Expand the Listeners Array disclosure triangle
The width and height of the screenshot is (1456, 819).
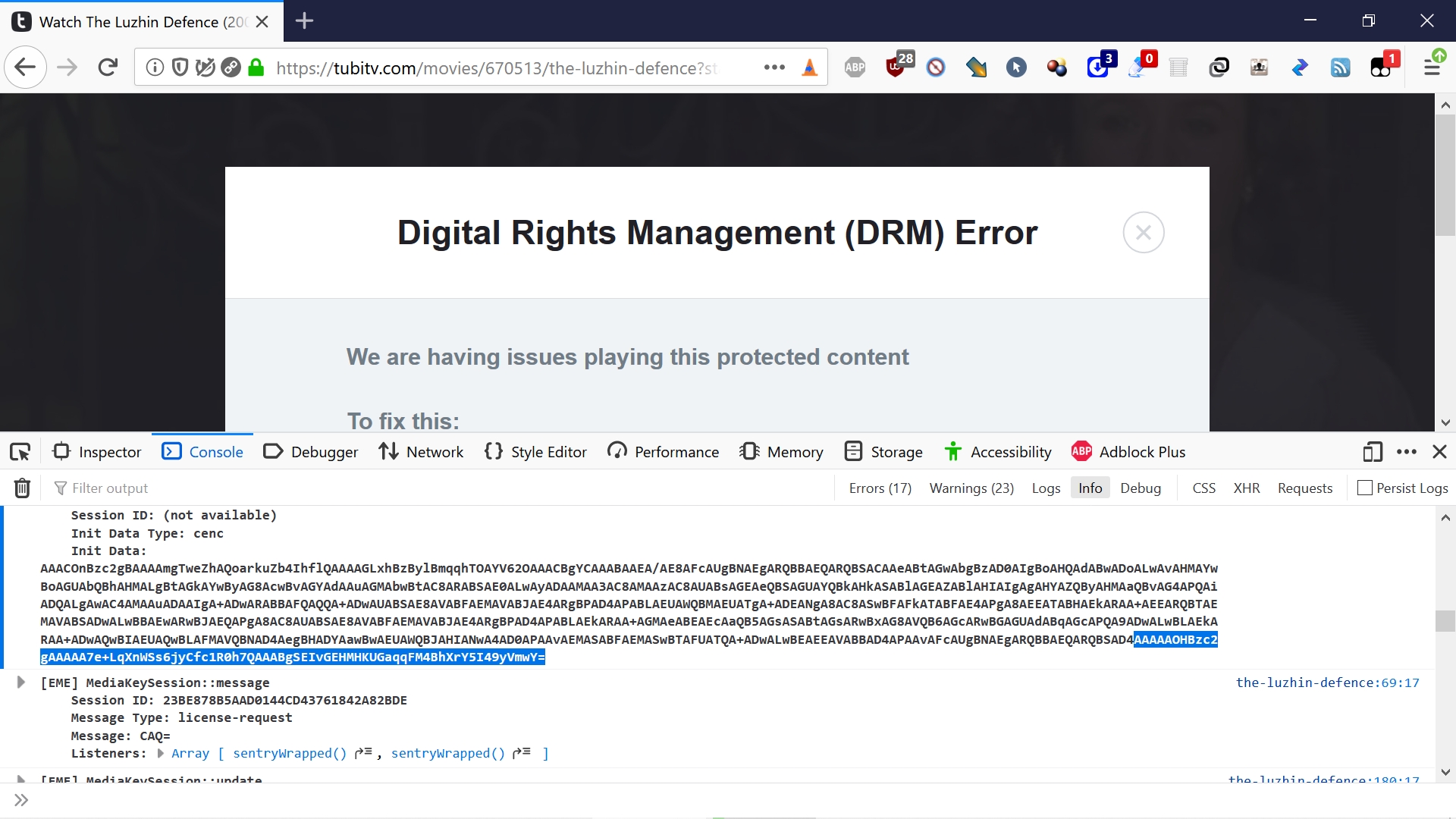tap(161, 754)
